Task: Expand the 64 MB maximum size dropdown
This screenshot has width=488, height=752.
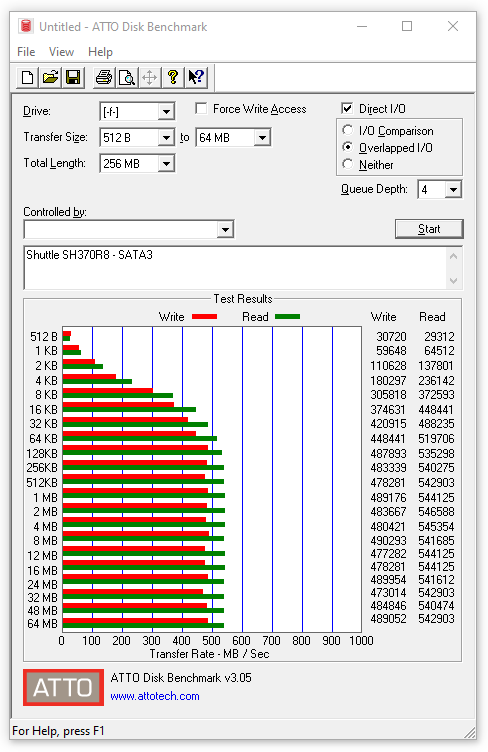Action: (x=262, y=138)
